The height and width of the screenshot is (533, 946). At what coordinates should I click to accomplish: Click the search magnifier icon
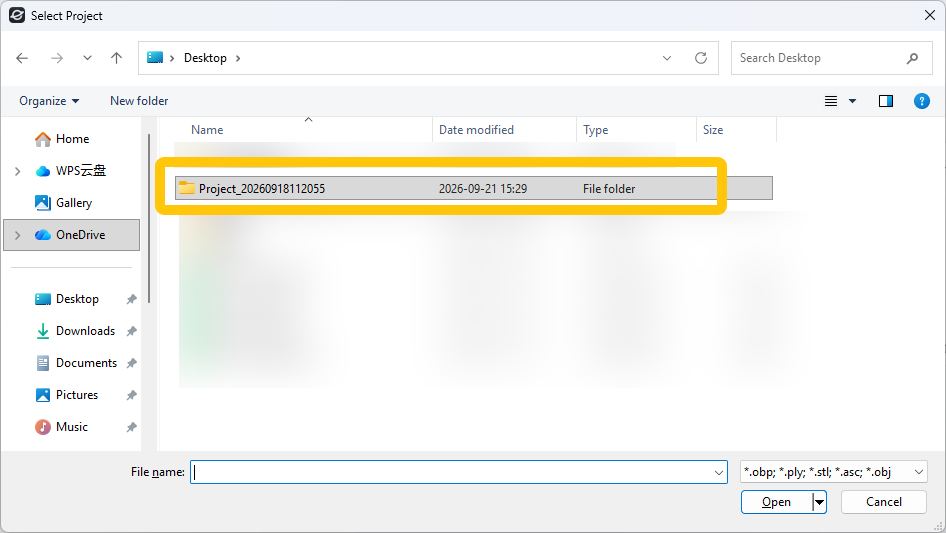912,58
